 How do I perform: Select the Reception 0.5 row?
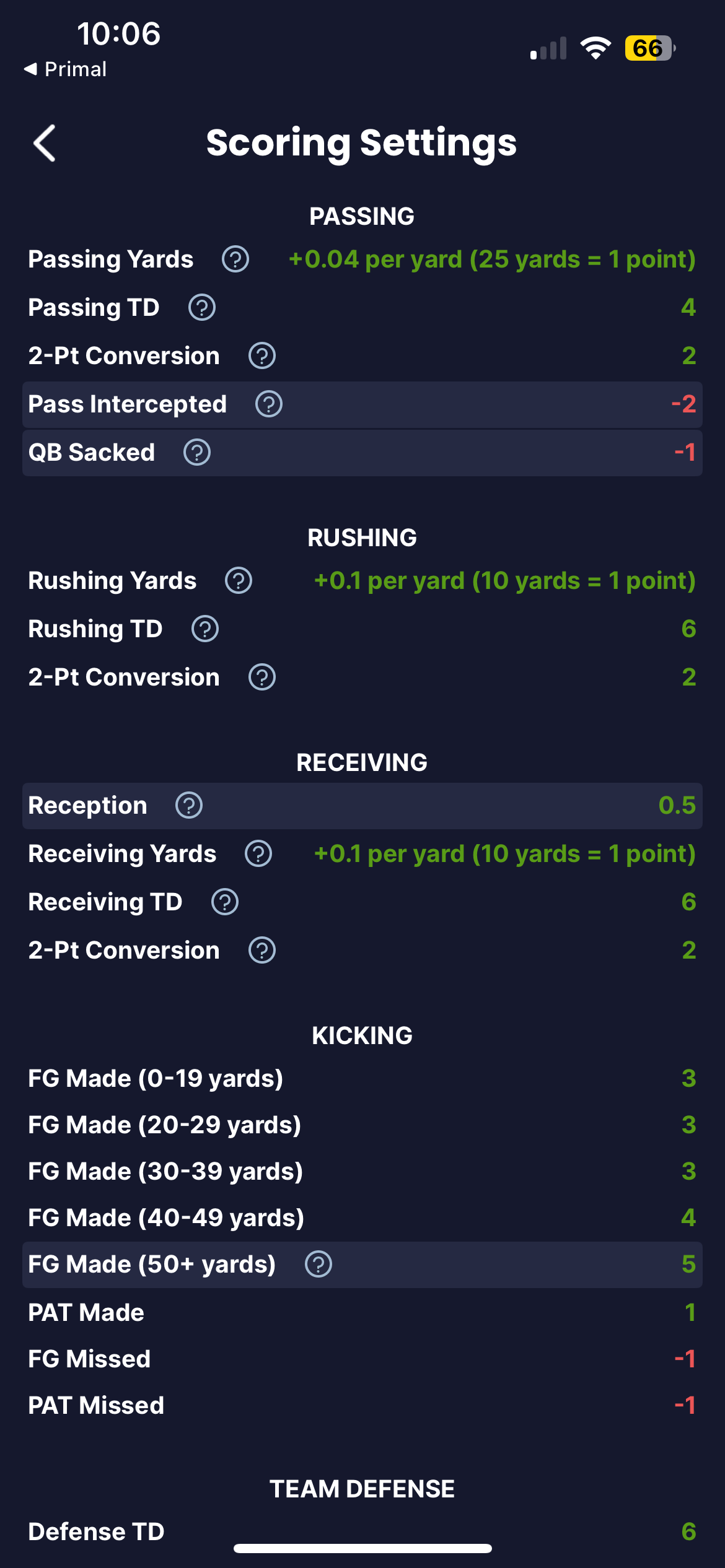click(x=362, y=806)
